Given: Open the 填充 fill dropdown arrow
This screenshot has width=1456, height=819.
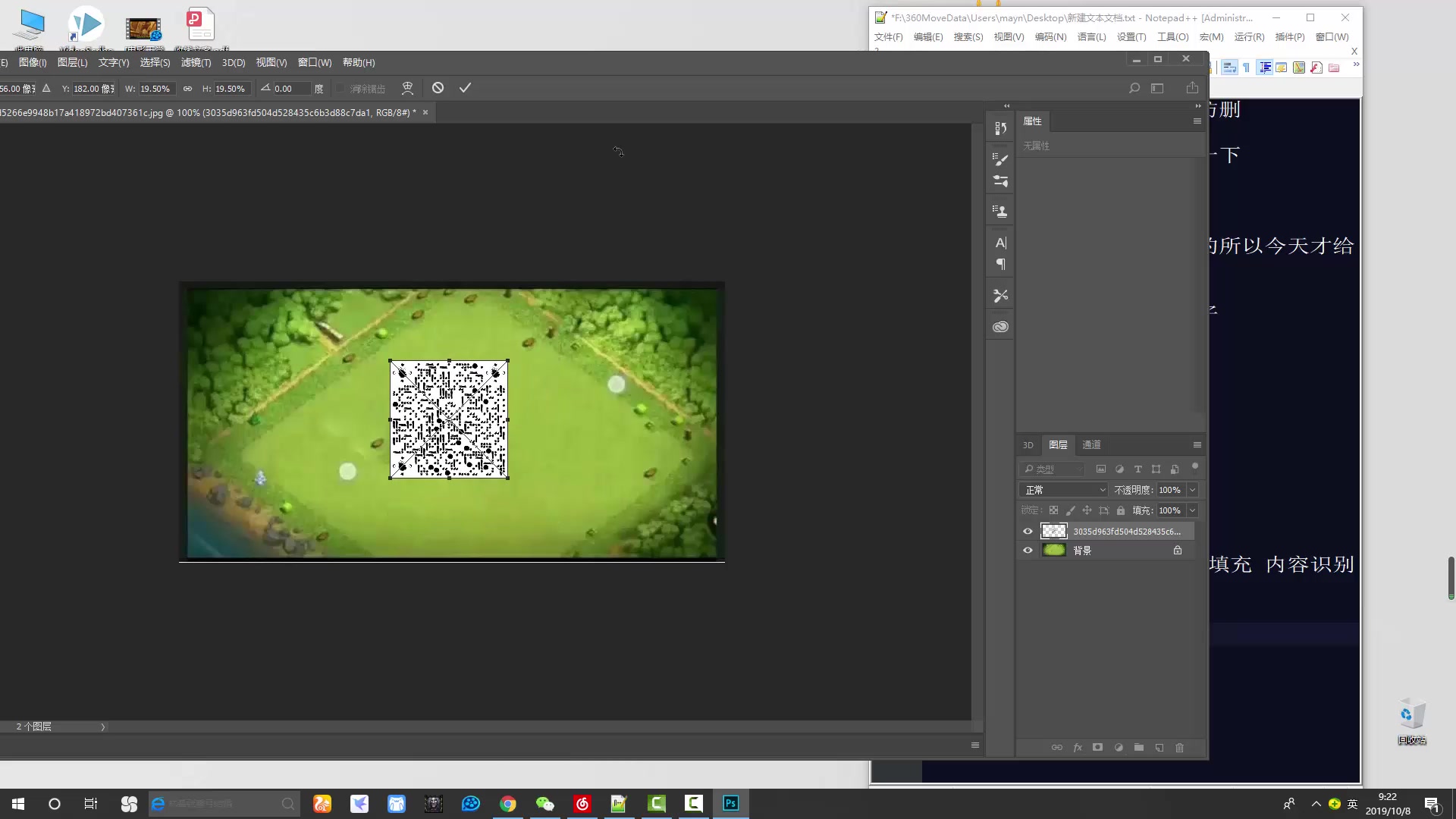Looking at the screenshot, I should [1192, 510].
